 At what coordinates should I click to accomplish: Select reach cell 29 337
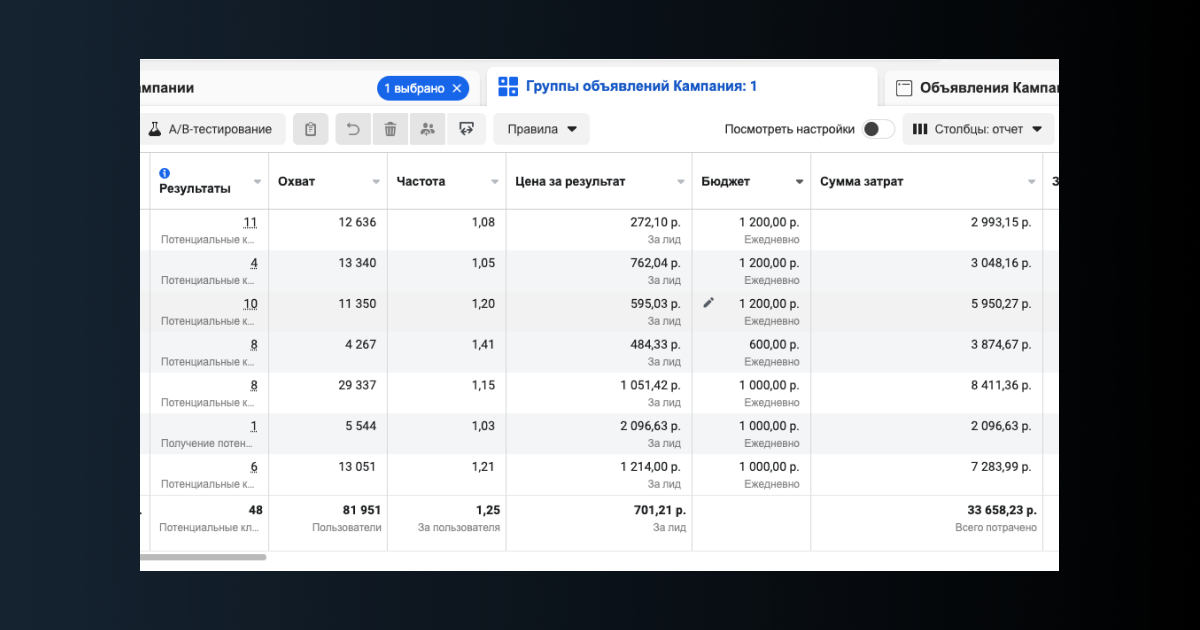tap(357, 385)
